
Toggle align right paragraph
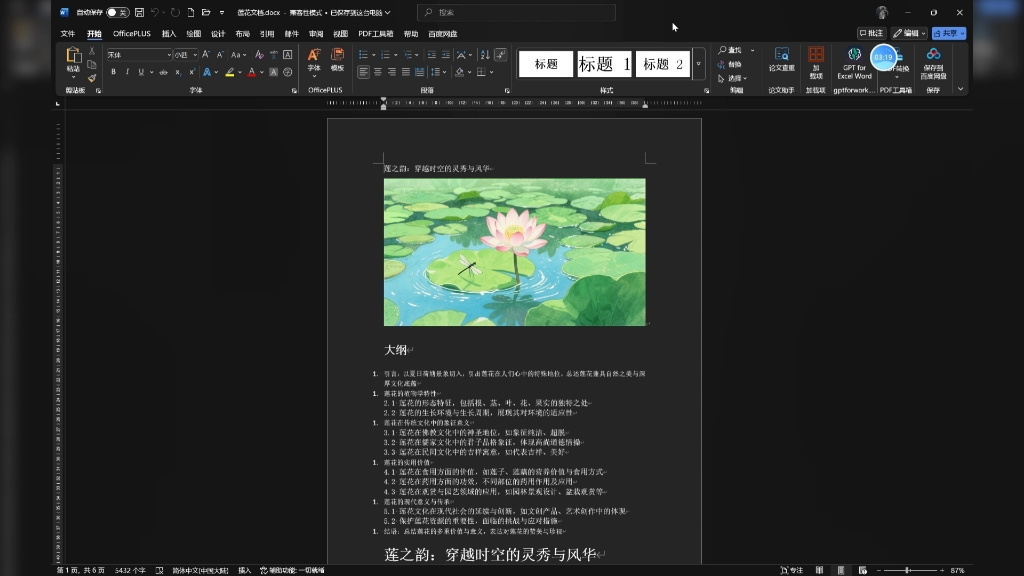click(x=392, y=72)
